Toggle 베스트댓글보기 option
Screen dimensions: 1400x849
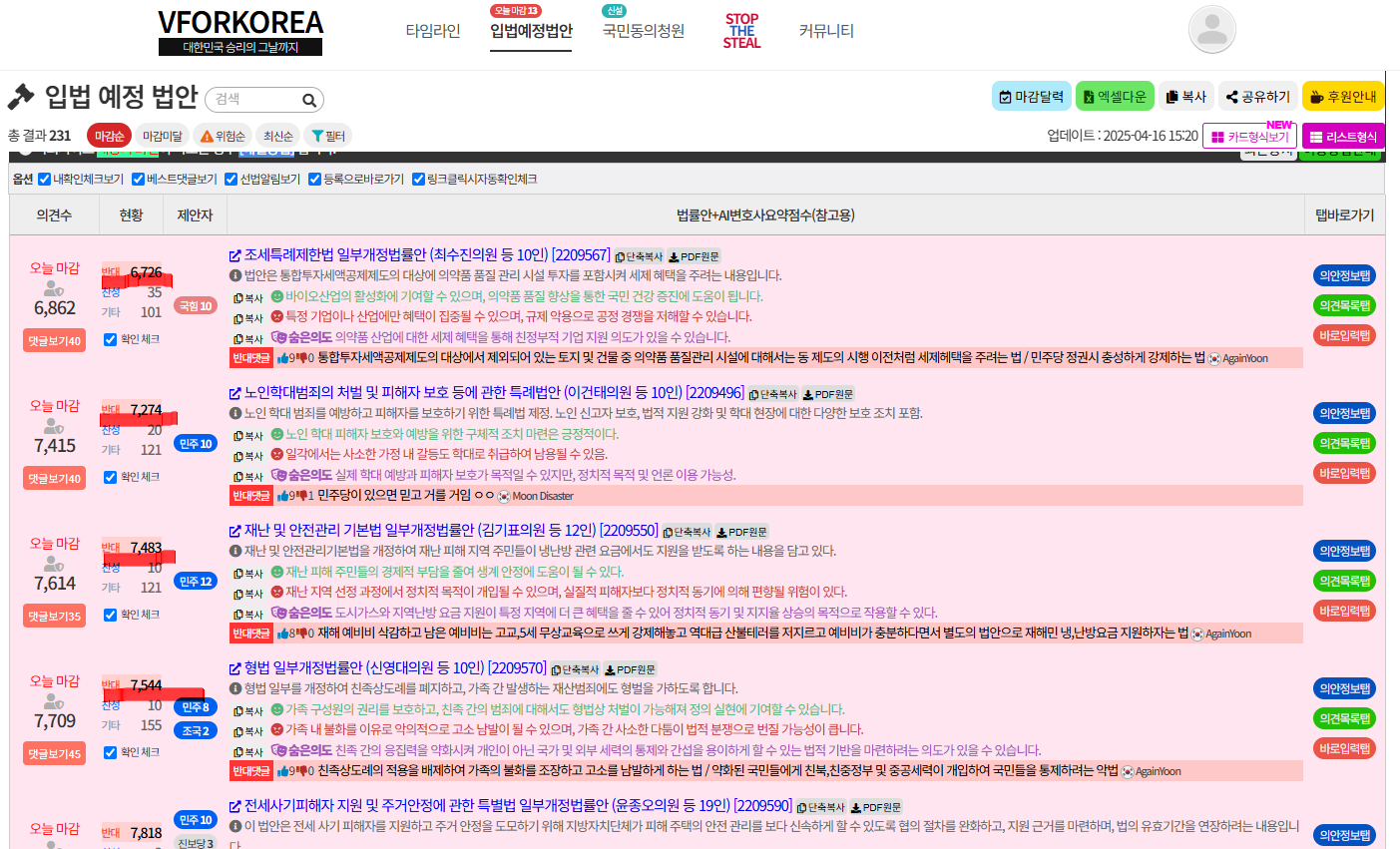[x=138, y=180]
